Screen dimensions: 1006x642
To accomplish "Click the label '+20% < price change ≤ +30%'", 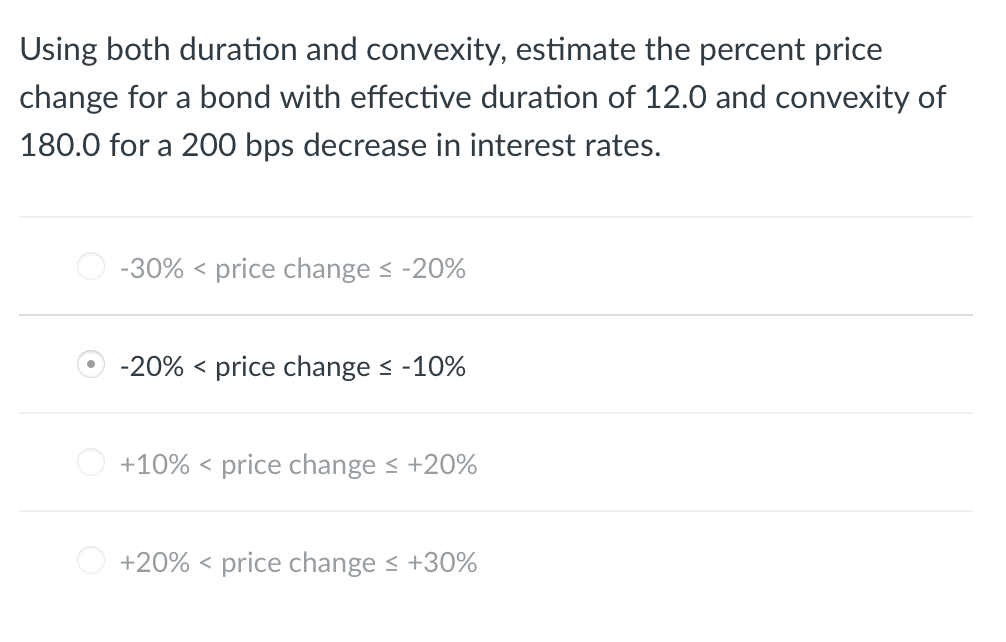I will 298,562.
